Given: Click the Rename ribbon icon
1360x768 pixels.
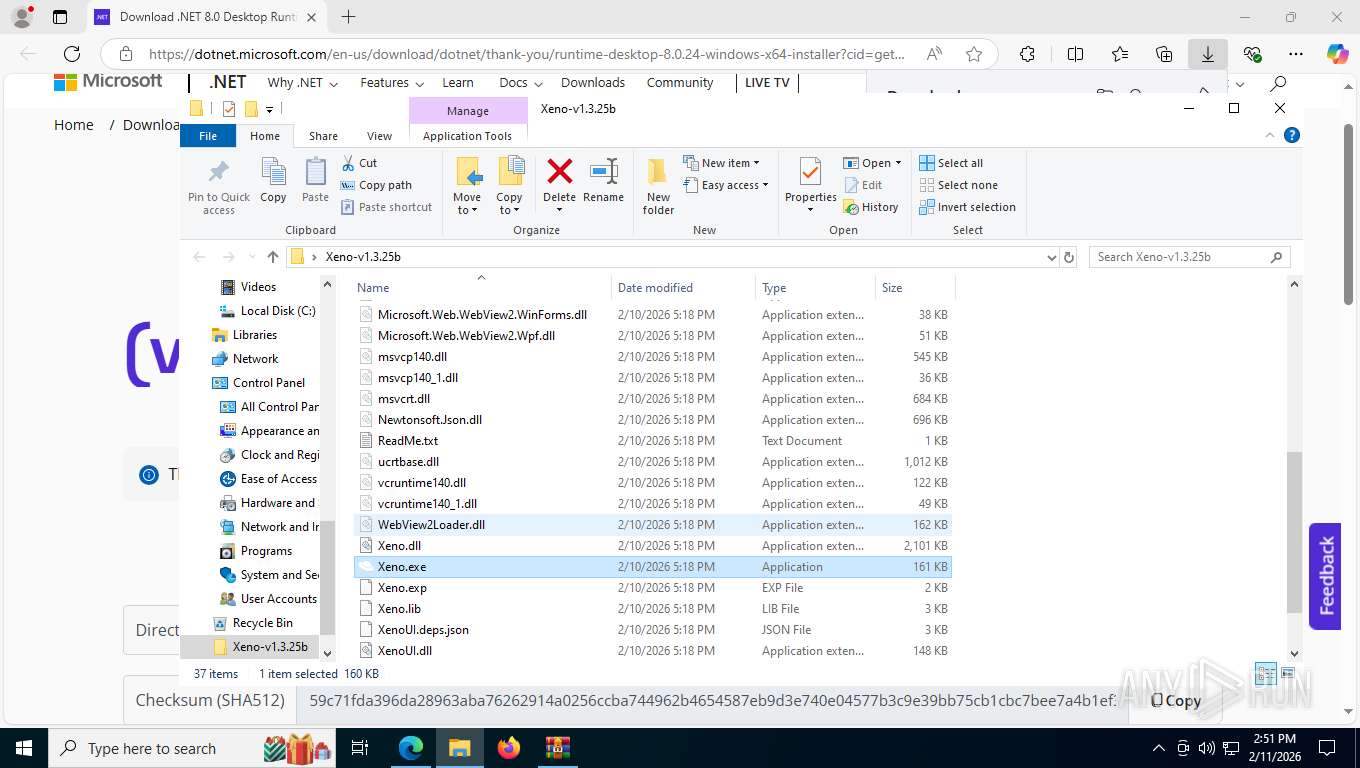Looking at the screenshot, I should click(603, 181).
